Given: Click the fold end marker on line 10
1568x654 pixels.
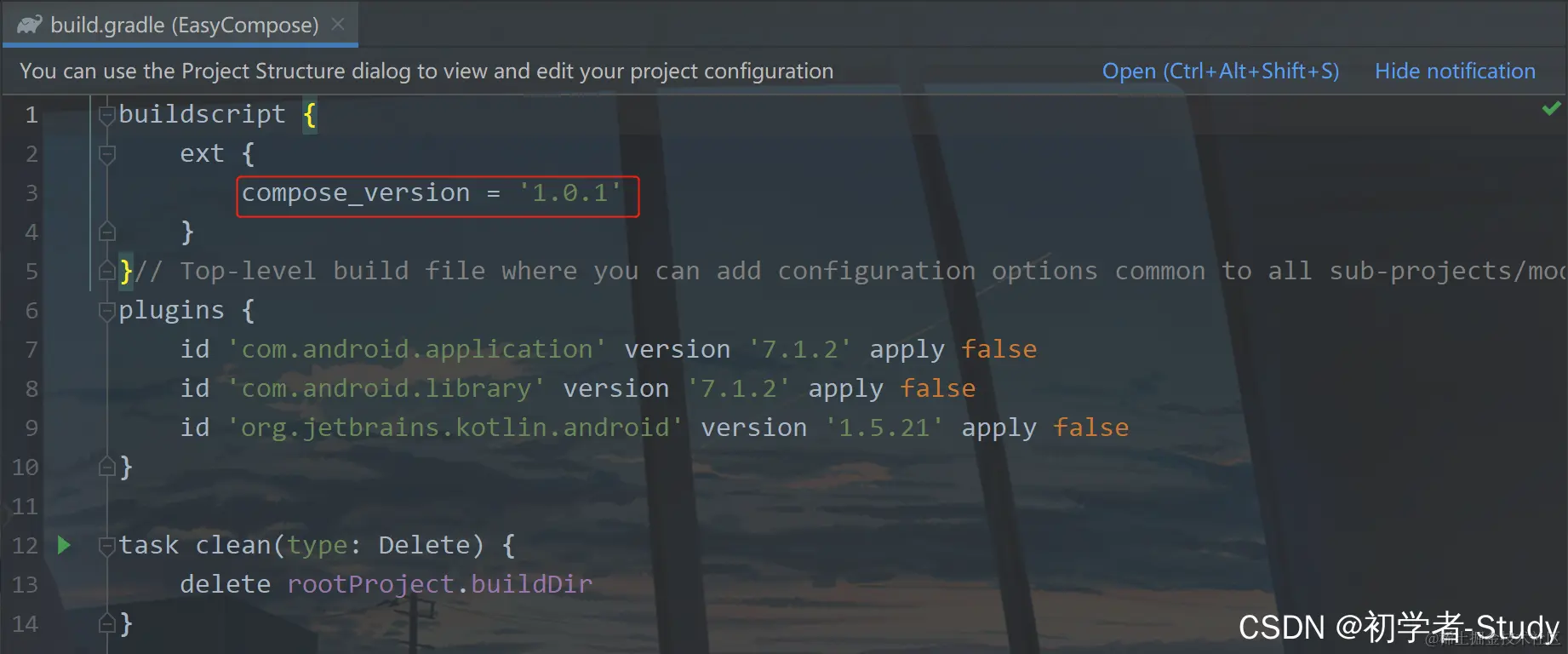Looking at the screenshot, I should coord(106,467).
